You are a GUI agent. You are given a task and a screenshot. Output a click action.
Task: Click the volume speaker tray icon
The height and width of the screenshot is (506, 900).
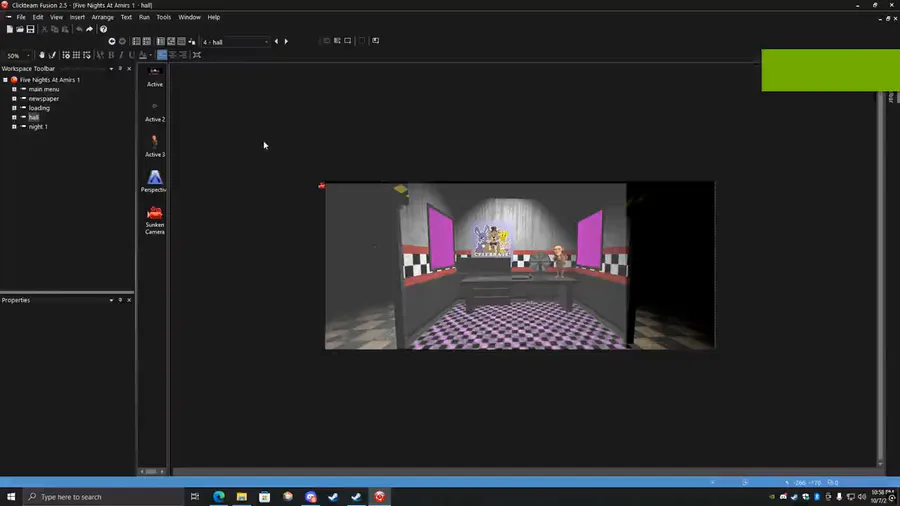tap(862, 497)
